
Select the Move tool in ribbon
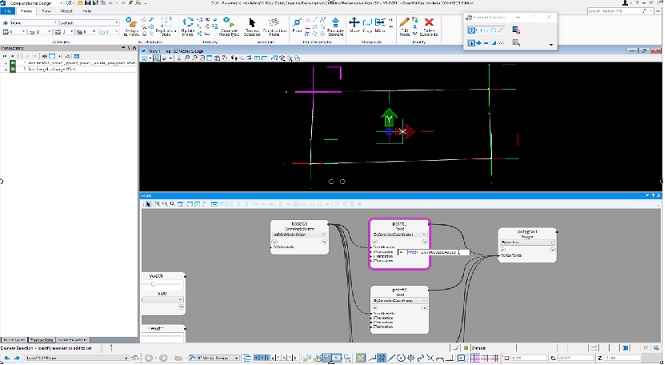354,25
